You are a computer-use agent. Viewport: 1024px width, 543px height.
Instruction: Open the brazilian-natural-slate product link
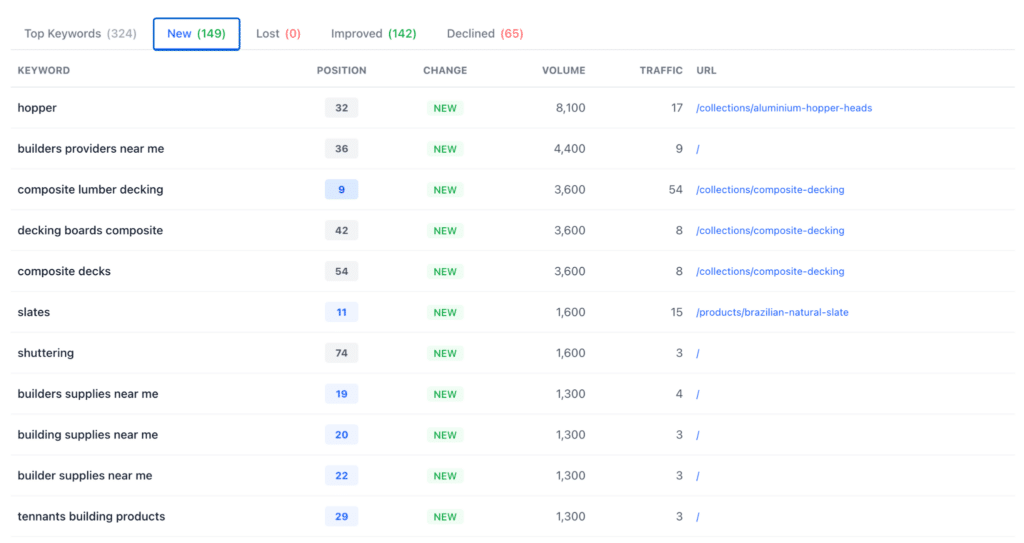772,312
